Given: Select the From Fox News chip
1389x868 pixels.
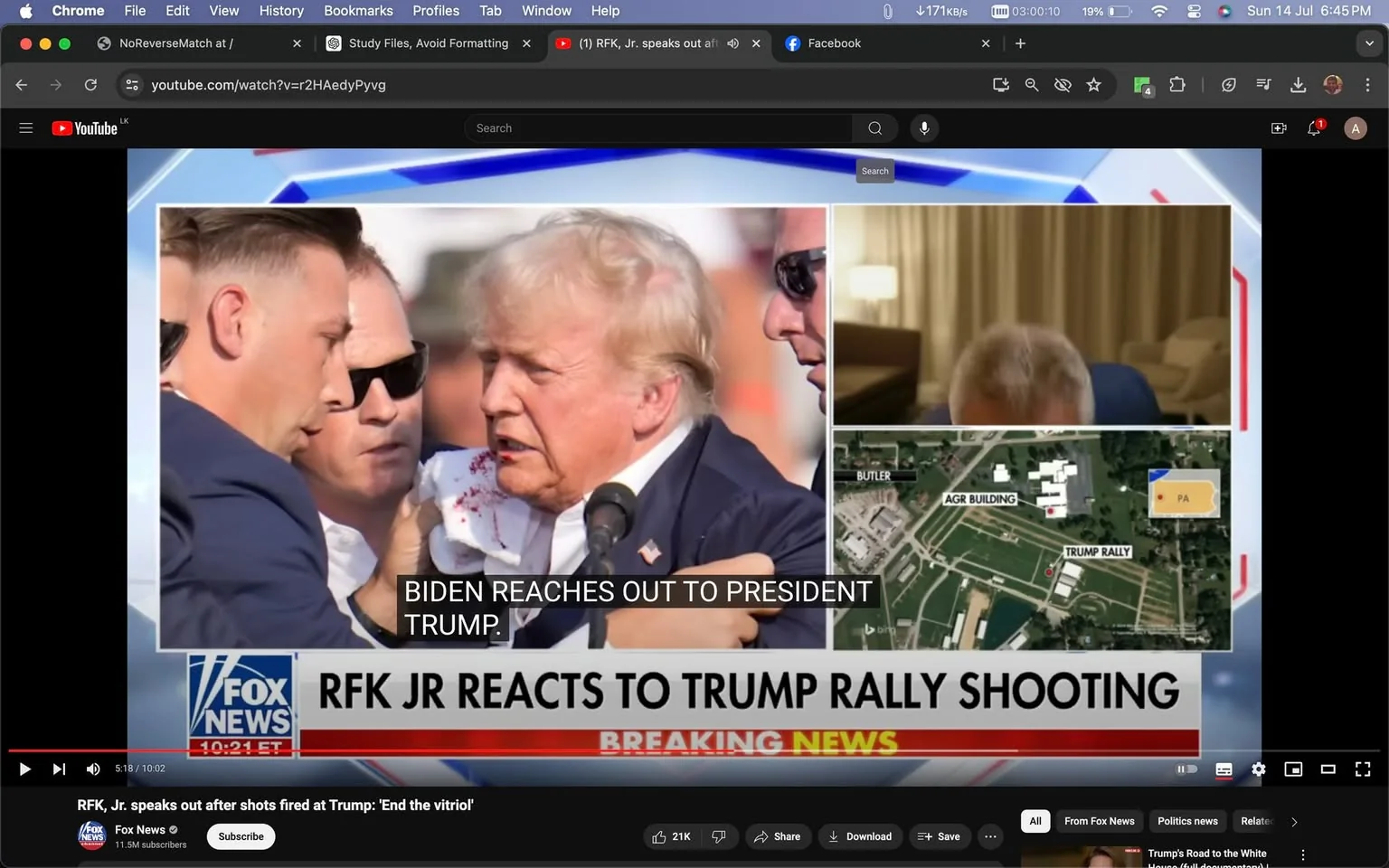Looking at the screenshot, I should pos(1099,821).
